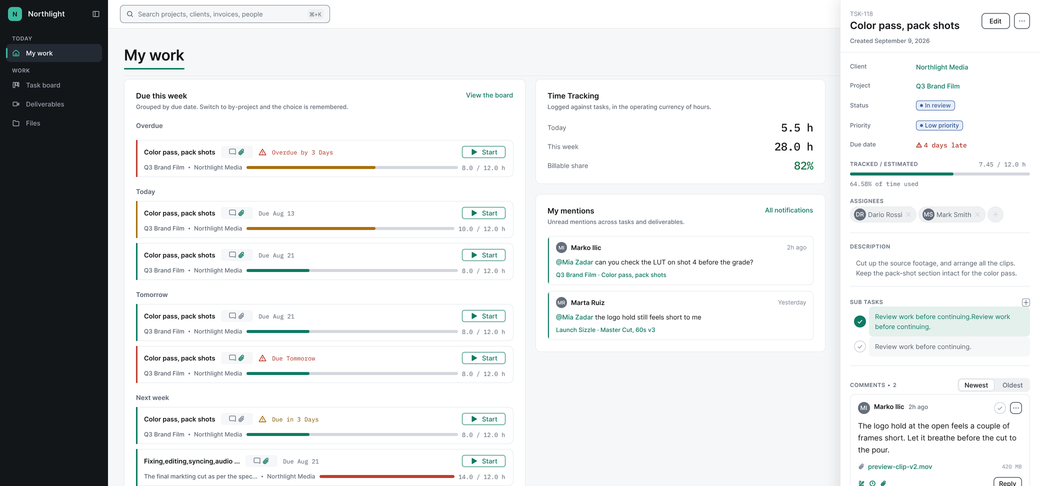Open the Launch Sizzle - Master Cut mention link
The image size is (1040, 486).
pos(606,330)
